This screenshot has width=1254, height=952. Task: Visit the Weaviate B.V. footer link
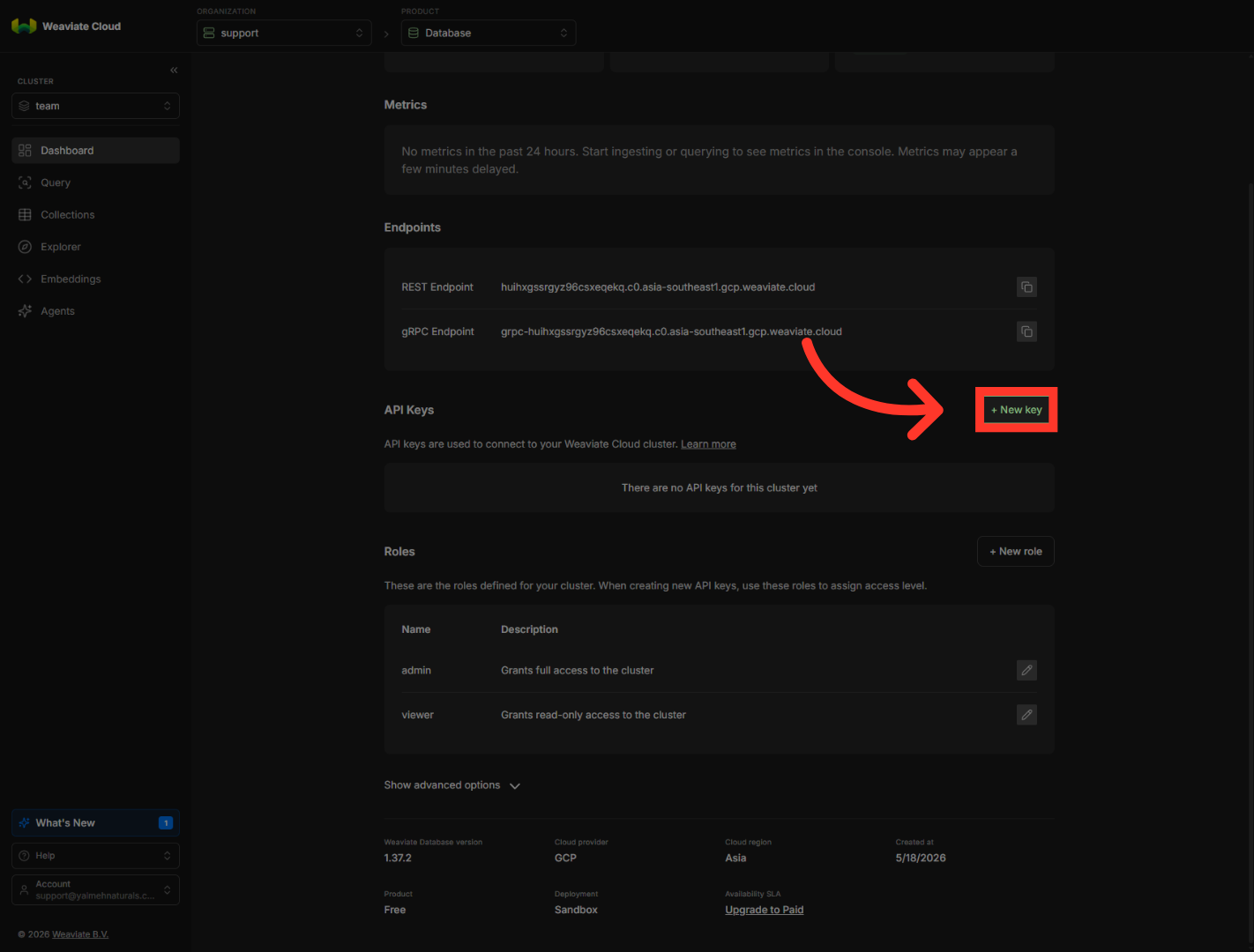pyautogui.click(x=80, y=934)
